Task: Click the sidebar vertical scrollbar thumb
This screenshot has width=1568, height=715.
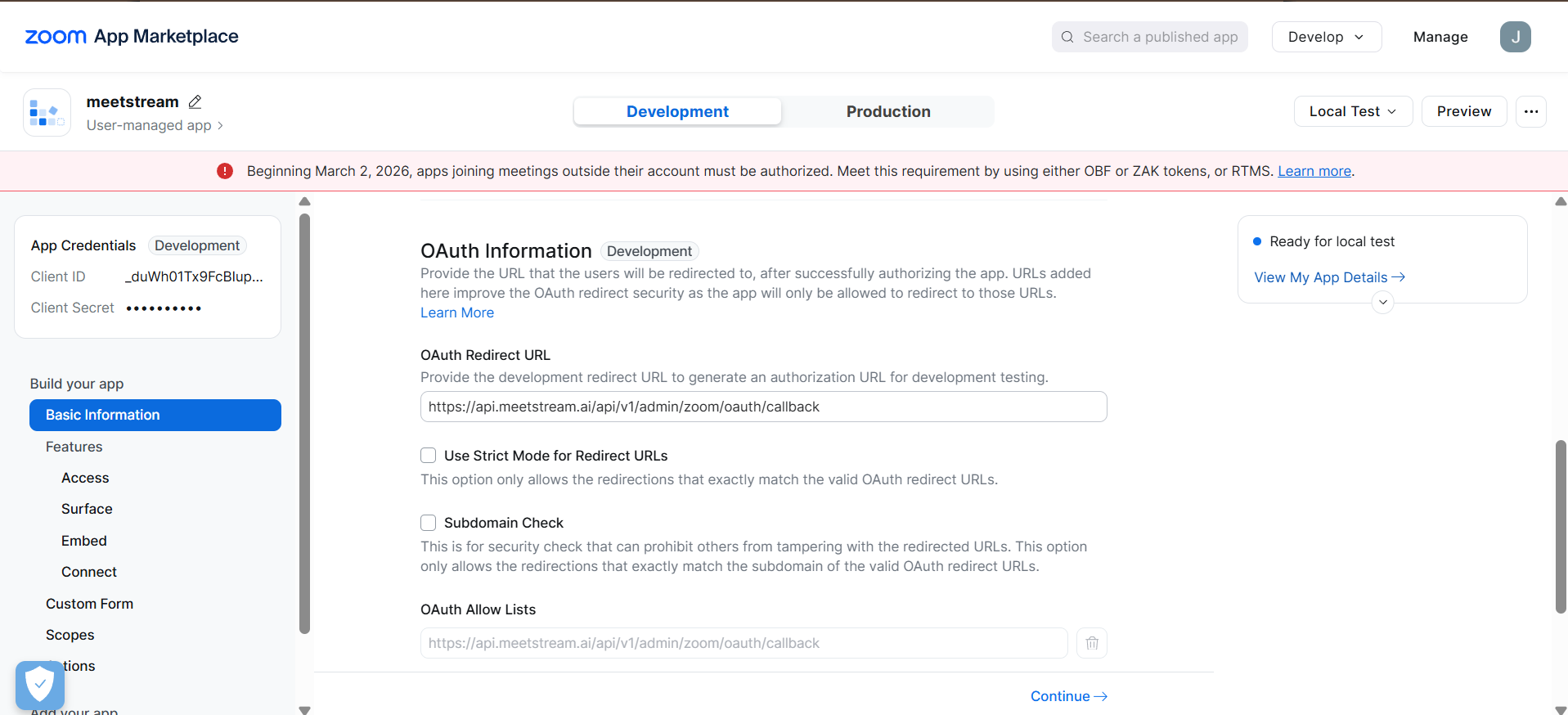Action: pos(304,424)
